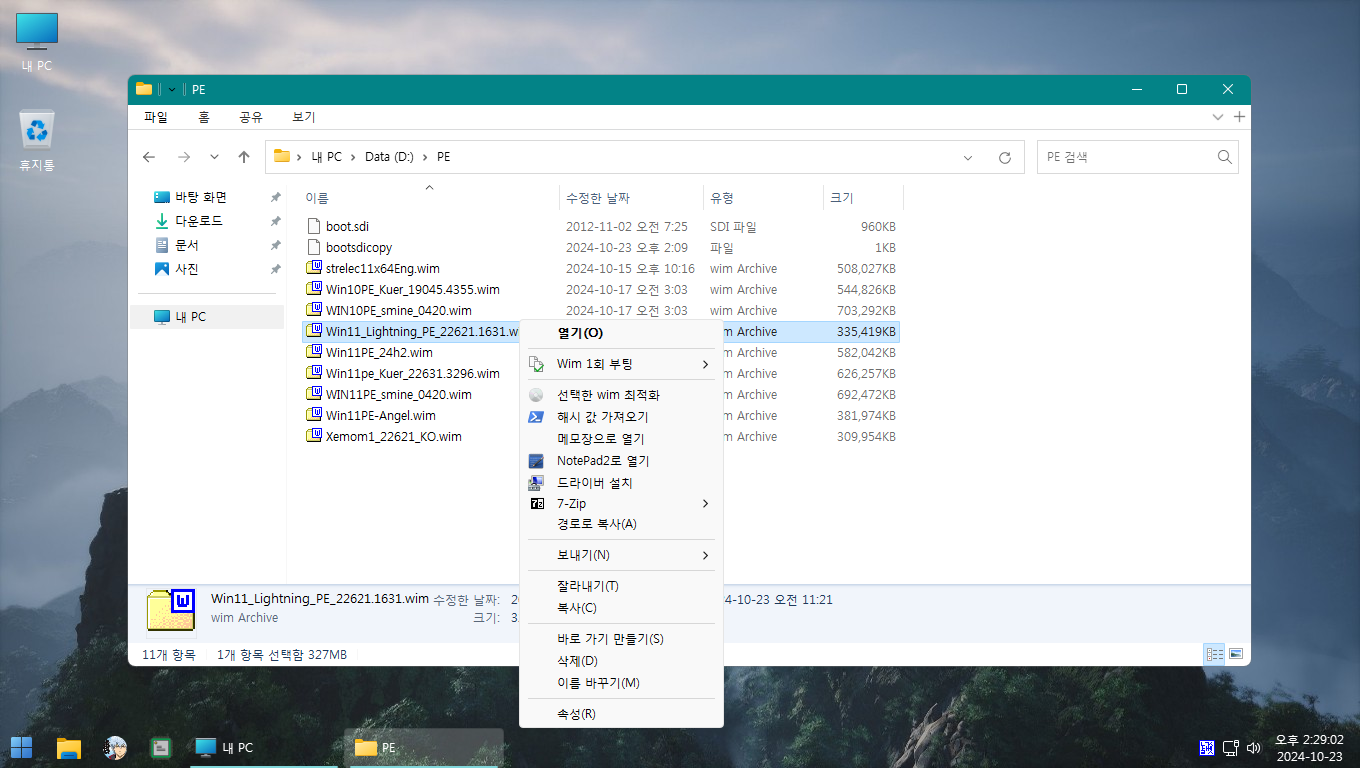The width and height of the screenshot is (1360, 768).
Task: Select Win11pe_Kuer_22631.3296.wim file
Action: (411, 373)
